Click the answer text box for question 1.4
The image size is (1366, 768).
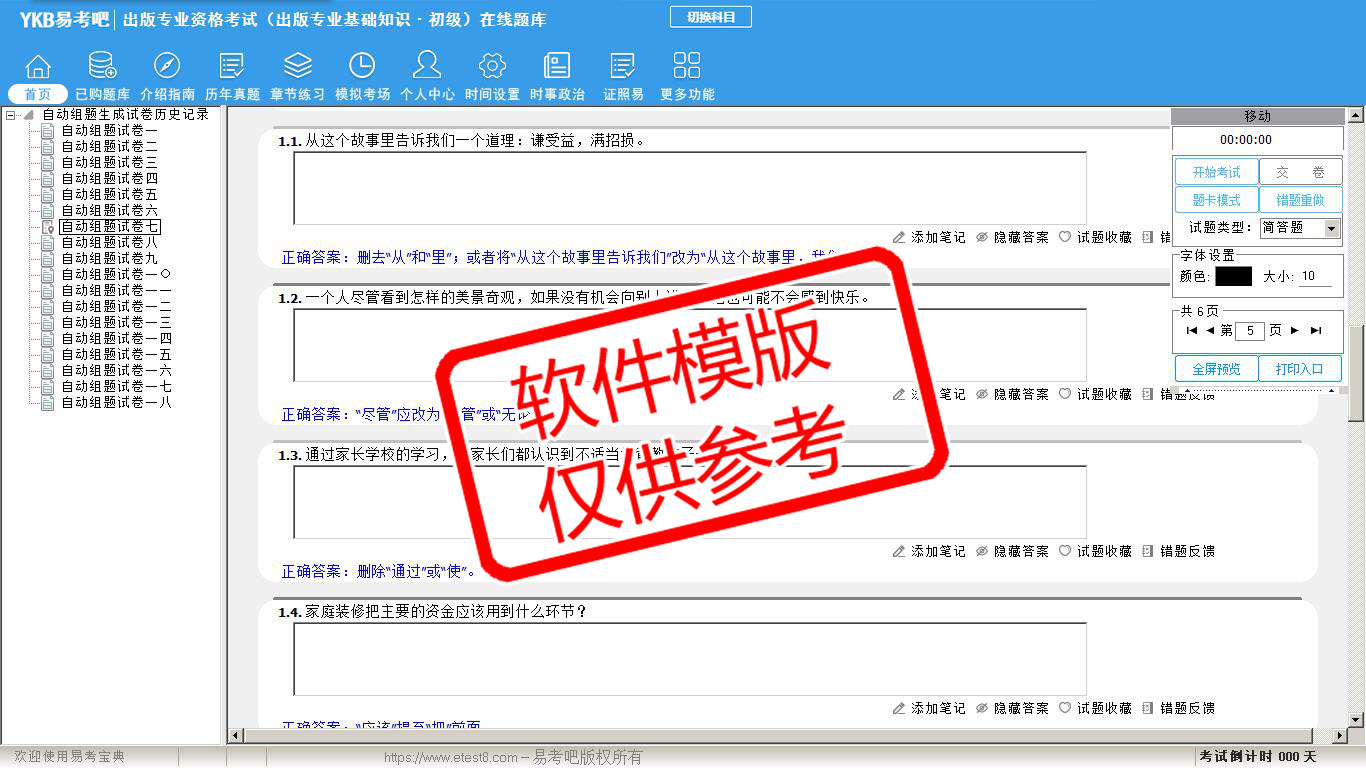coord(689,659)
